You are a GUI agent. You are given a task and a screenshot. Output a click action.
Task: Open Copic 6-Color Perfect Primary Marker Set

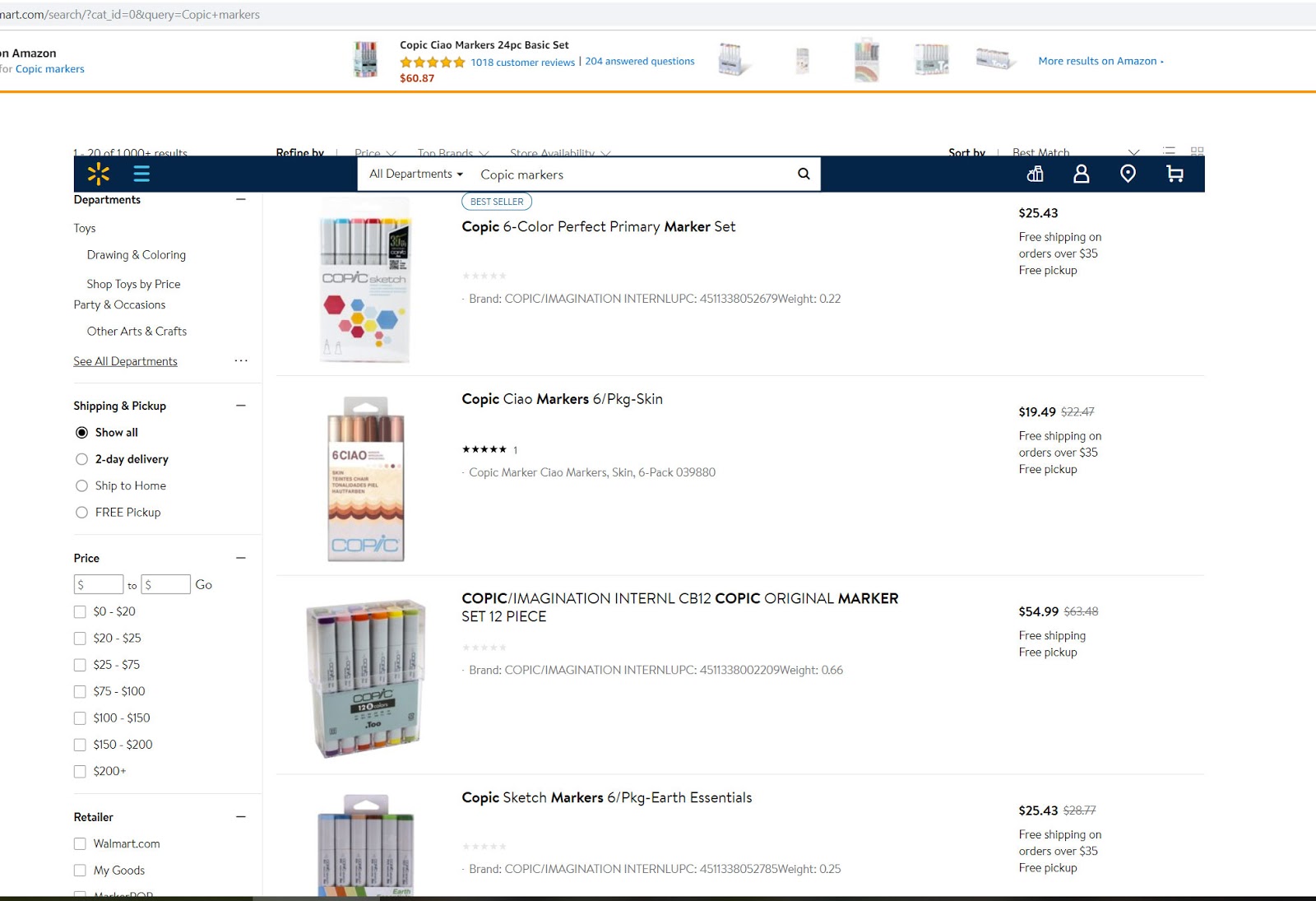point(599,226)
